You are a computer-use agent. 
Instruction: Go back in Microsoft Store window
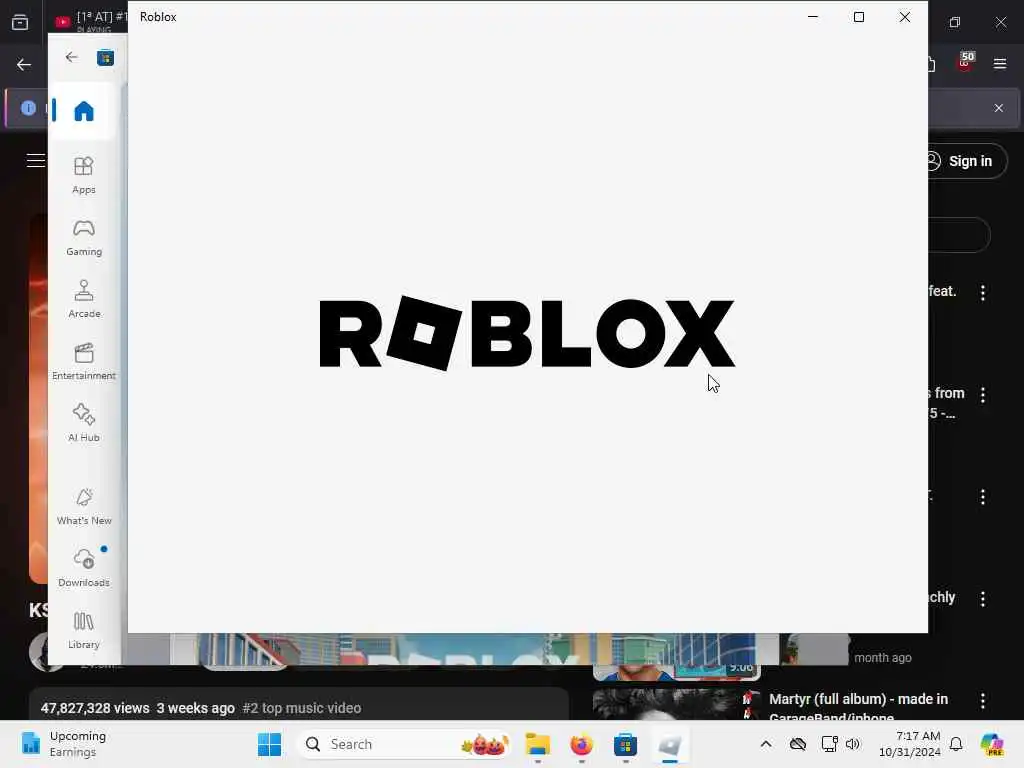click(71, 57)
